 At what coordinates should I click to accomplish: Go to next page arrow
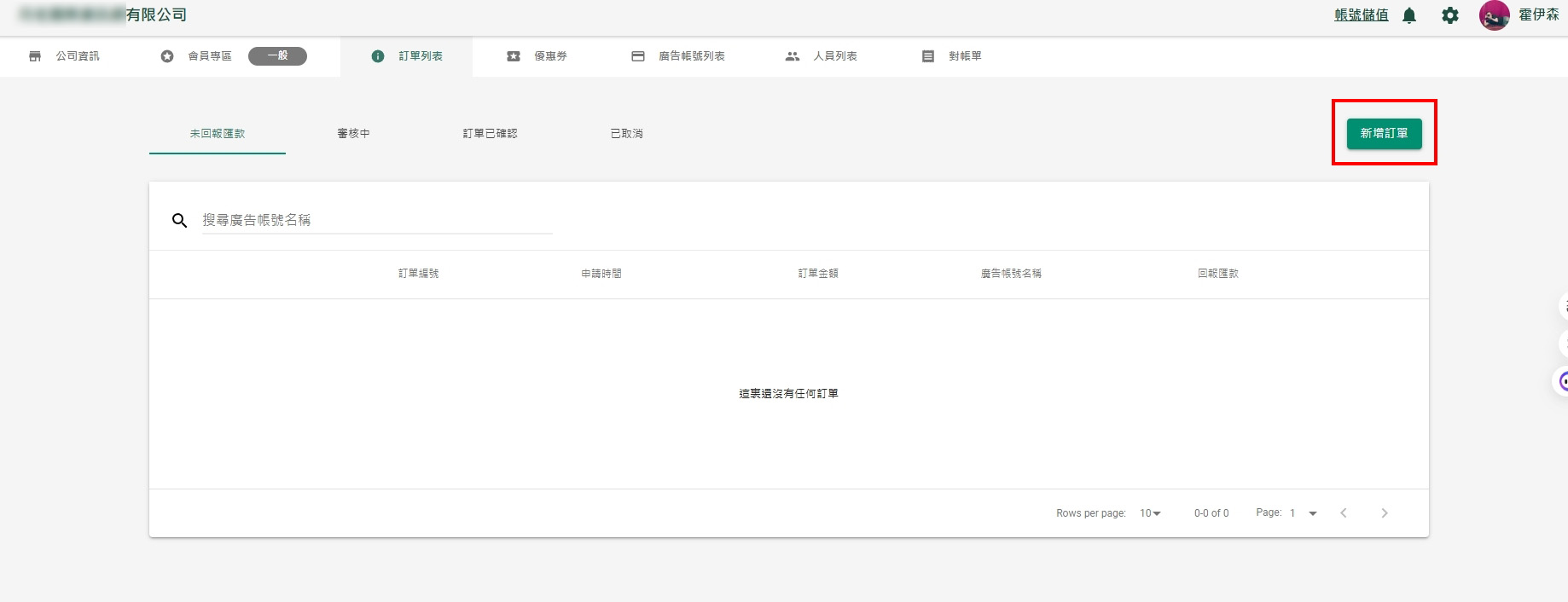click(x=1384, y=513)
